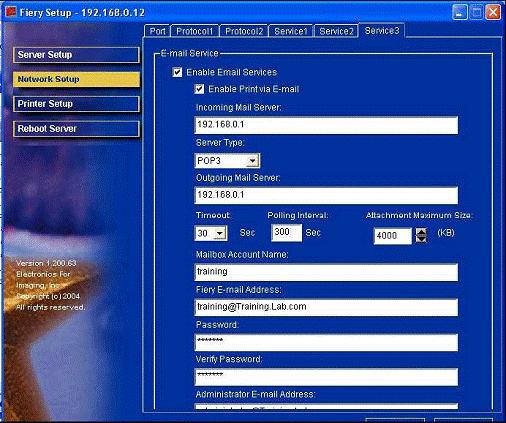506x423 pixels.
Task: Switch to the Protocol2 tab
Action: 244,31
